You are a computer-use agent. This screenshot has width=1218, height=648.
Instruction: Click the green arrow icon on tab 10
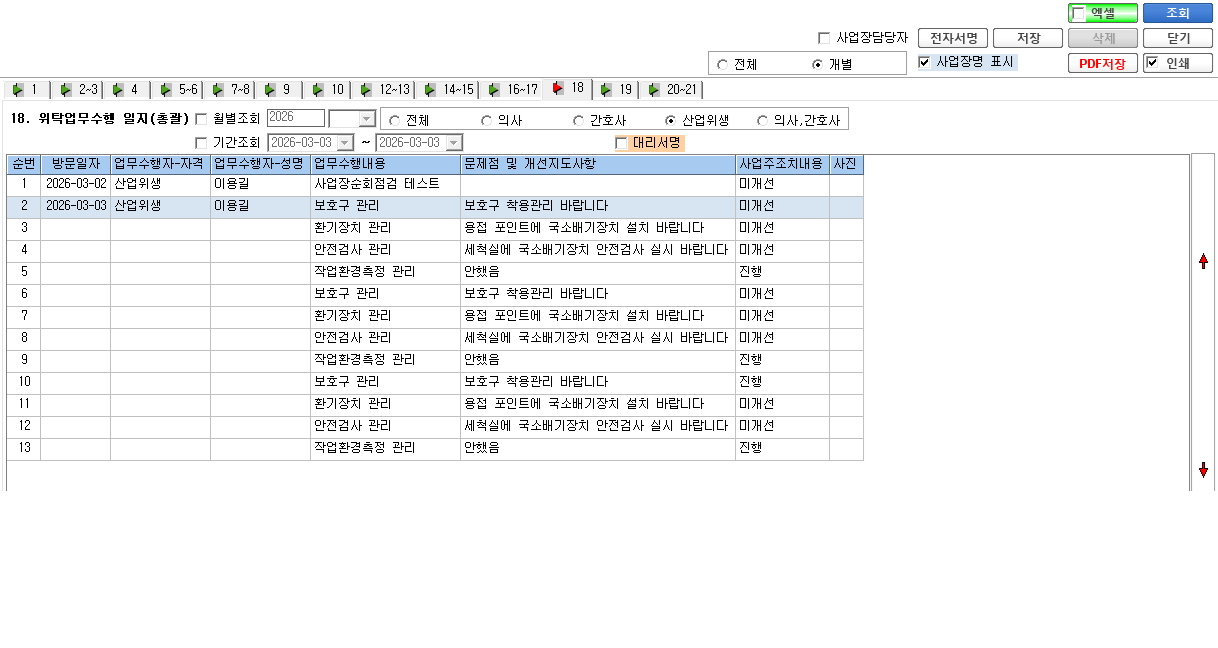[318, 89]
